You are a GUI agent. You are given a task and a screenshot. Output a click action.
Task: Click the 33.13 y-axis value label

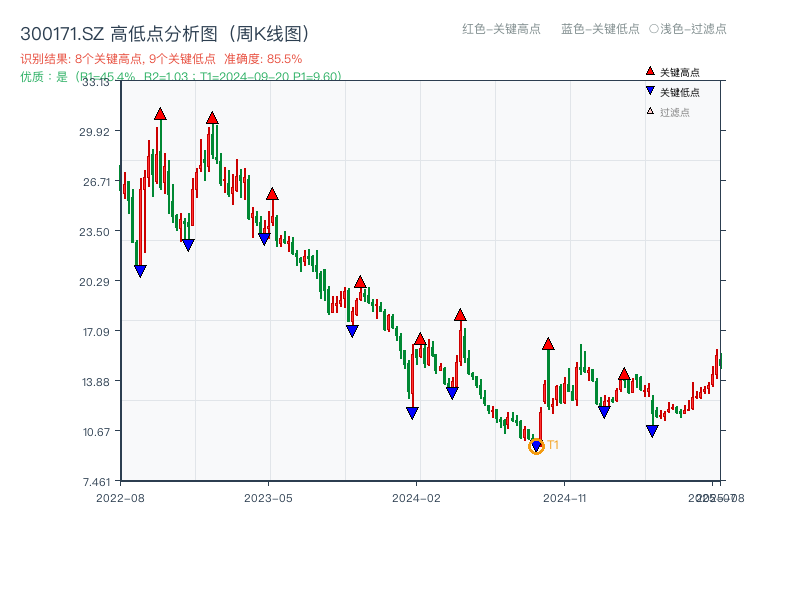click(x=94, y=84)
